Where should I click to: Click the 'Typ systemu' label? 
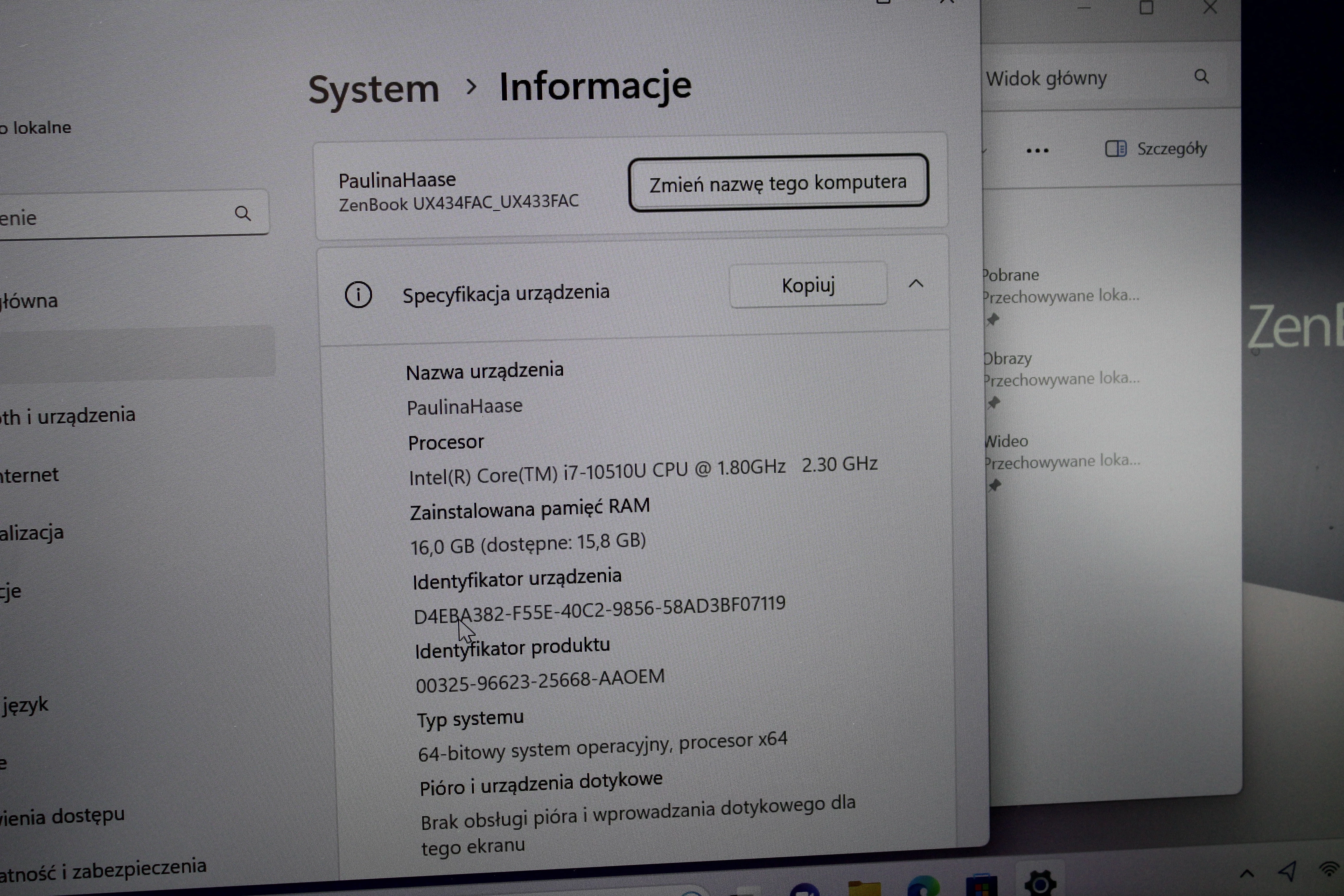470,718
